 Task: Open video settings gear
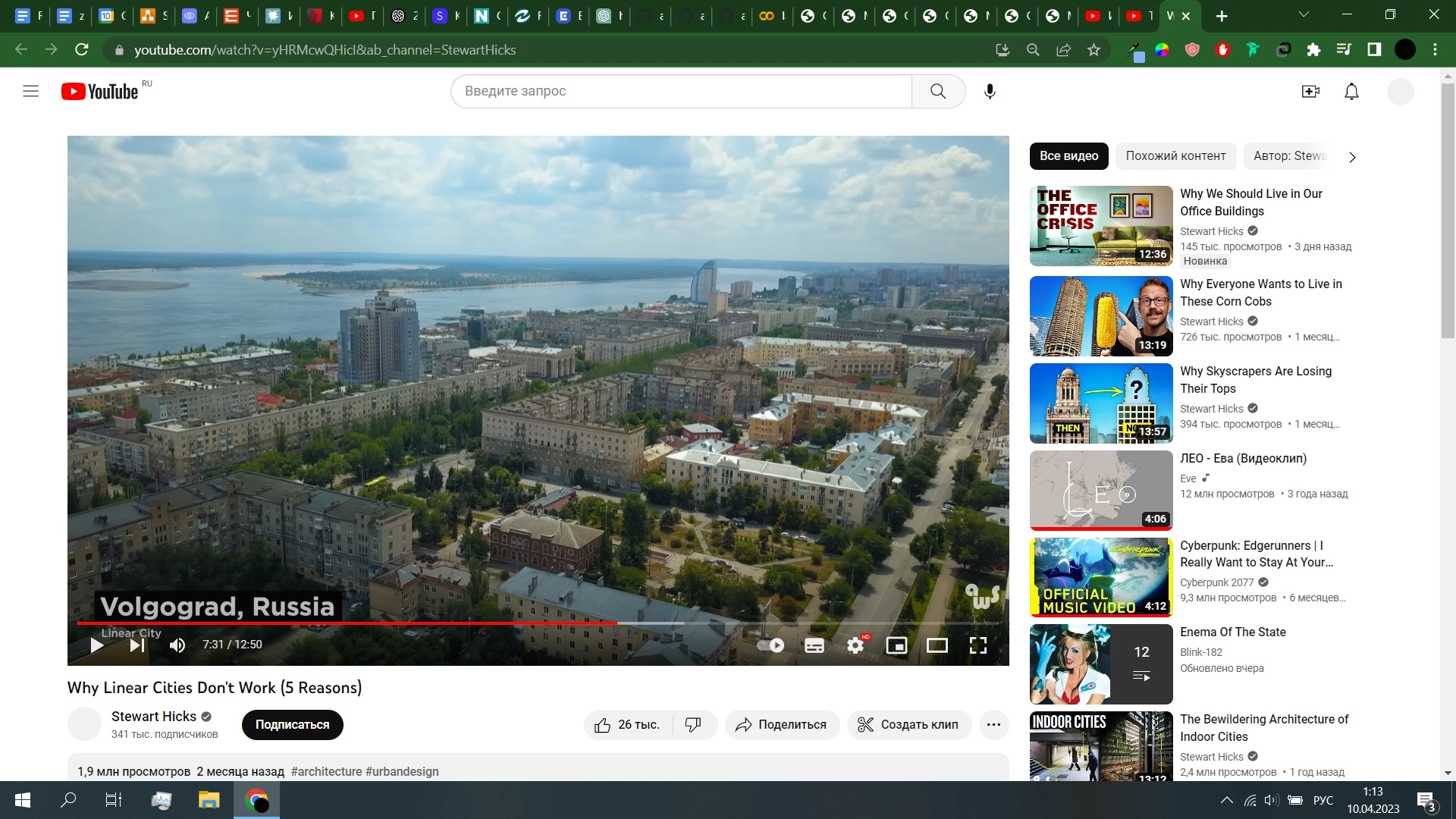point(855,645)
